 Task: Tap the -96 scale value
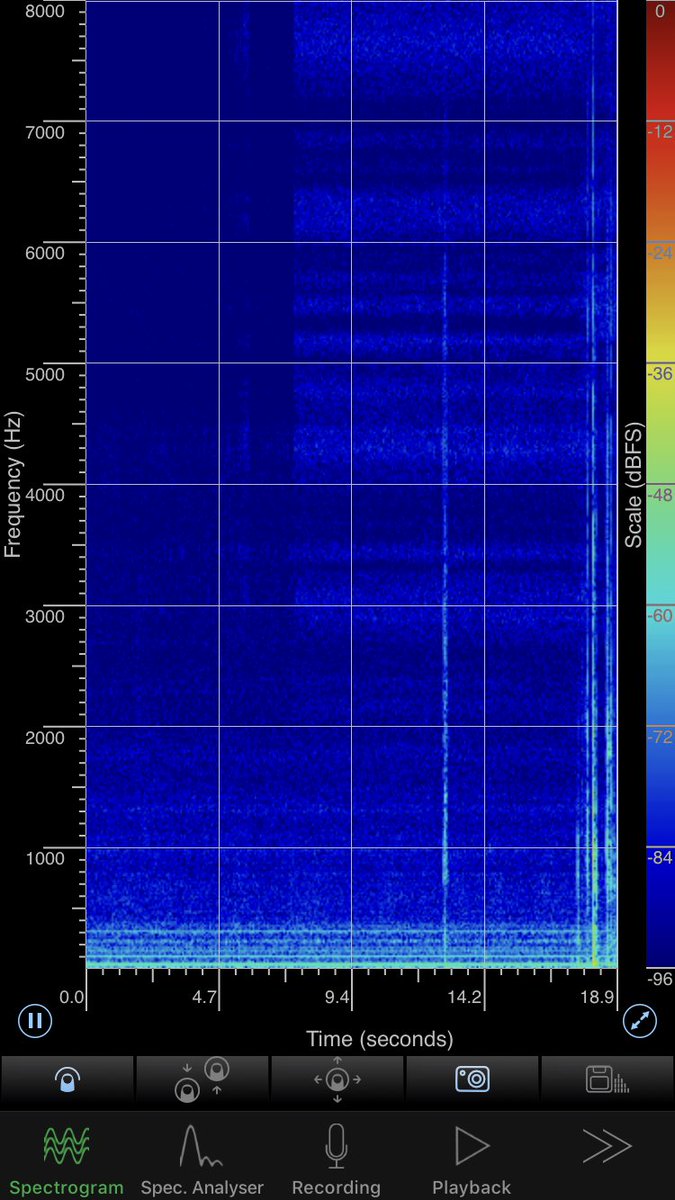click(660, 978)
